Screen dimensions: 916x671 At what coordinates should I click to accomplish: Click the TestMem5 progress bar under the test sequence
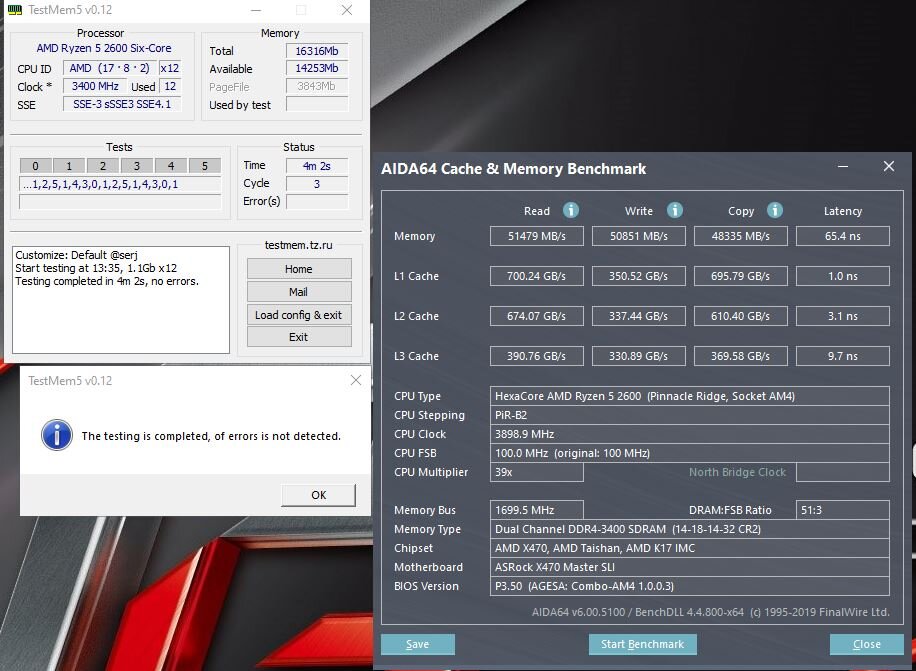click(120, 202)
